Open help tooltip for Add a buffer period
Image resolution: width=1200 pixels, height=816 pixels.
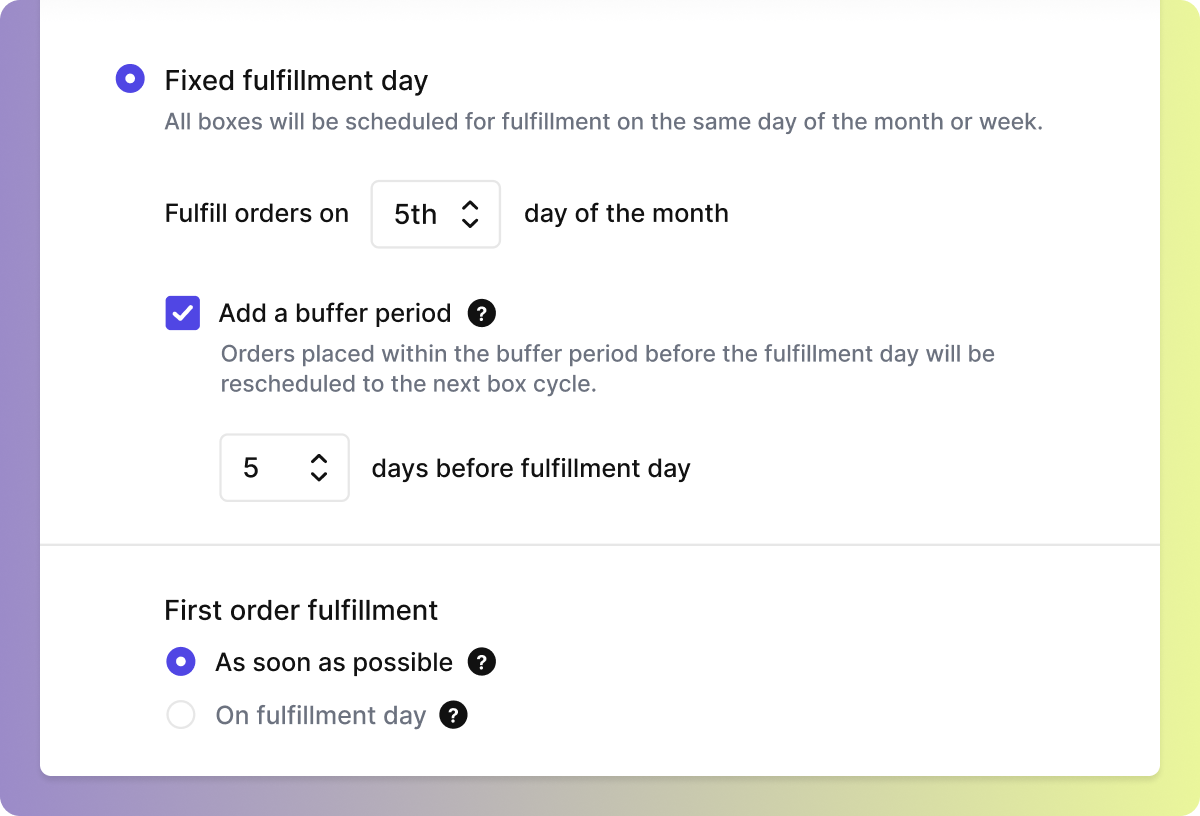click(481, 313)
